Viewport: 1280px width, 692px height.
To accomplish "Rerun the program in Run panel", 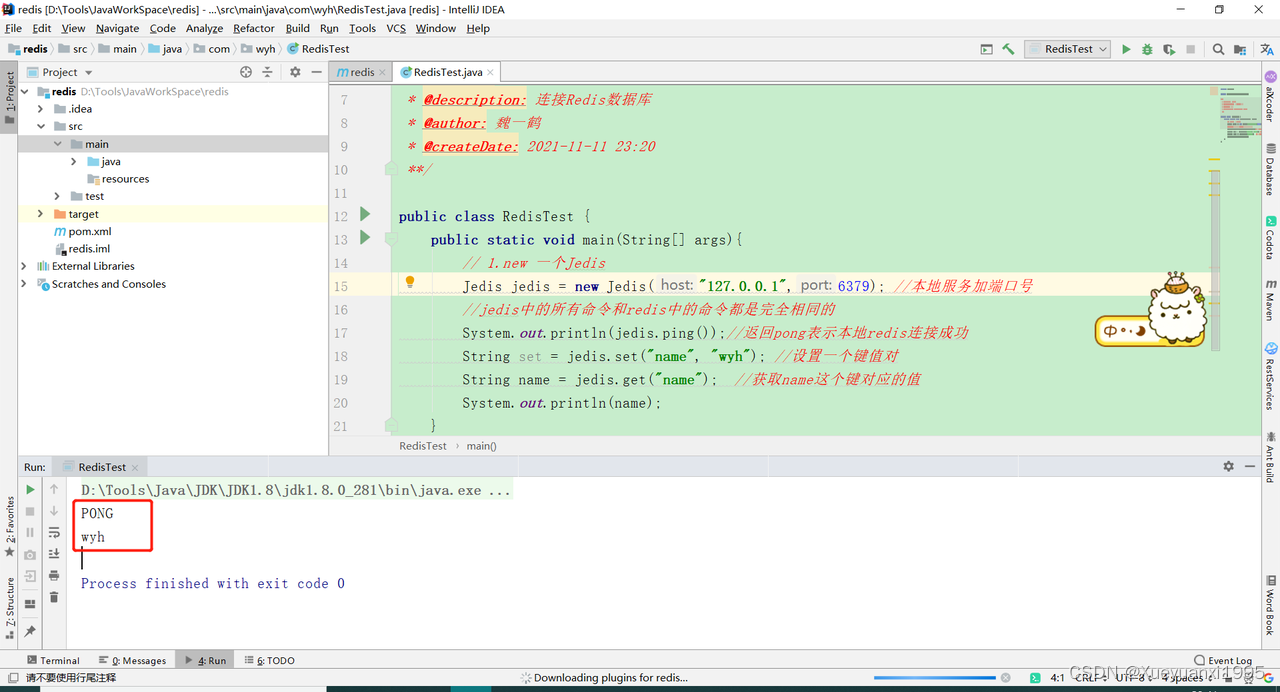I will 30,489.
